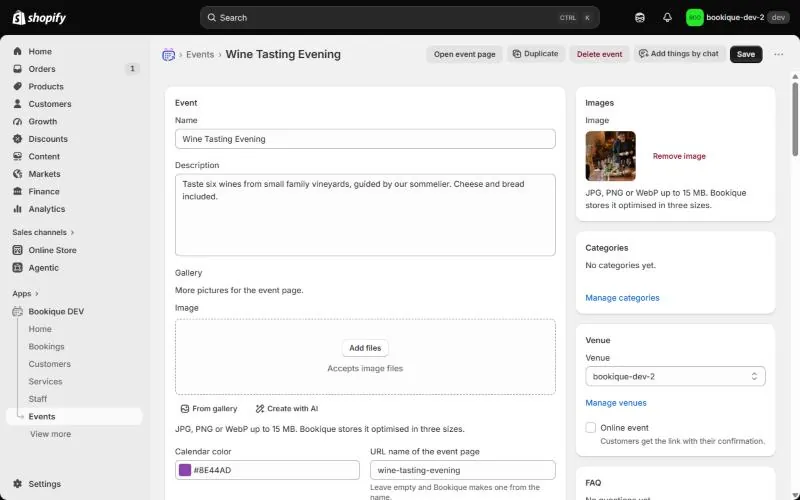The width and height of the screenshot is (800, 500).
Task: Open the notifications bell
Action: pos(667,18)
